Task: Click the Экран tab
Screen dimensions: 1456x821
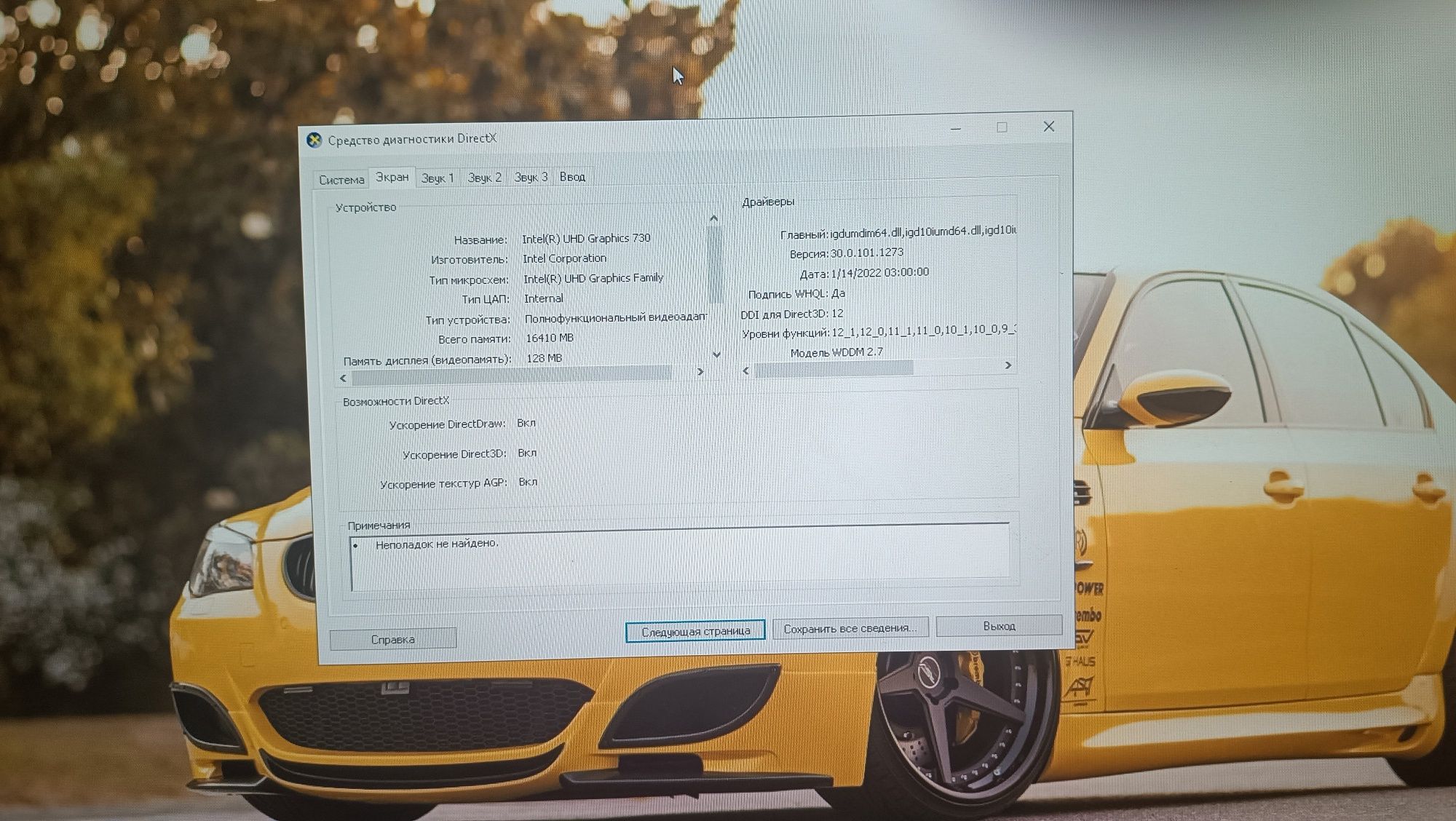Action: pos(392,177)
